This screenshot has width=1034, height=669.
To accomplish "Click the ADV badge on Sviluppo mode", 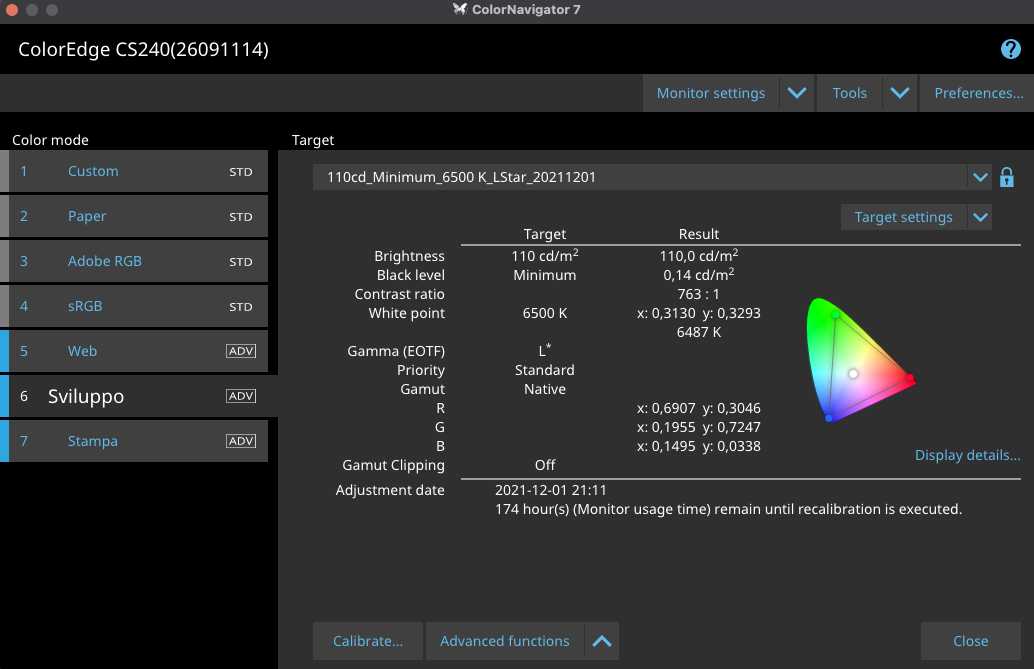I will tap(241, 396).
